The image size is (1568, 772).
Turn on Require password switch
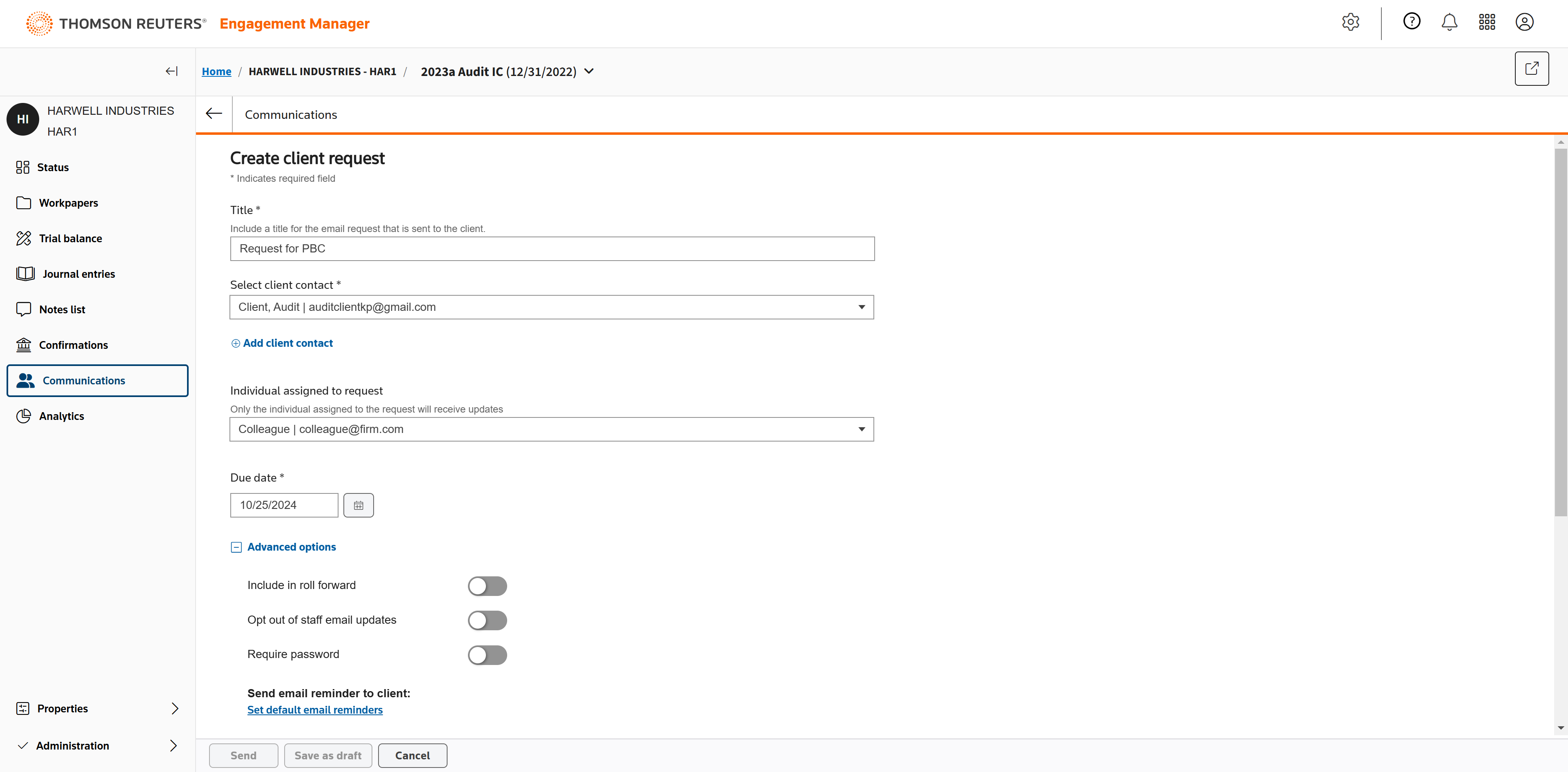pos(487,655)
